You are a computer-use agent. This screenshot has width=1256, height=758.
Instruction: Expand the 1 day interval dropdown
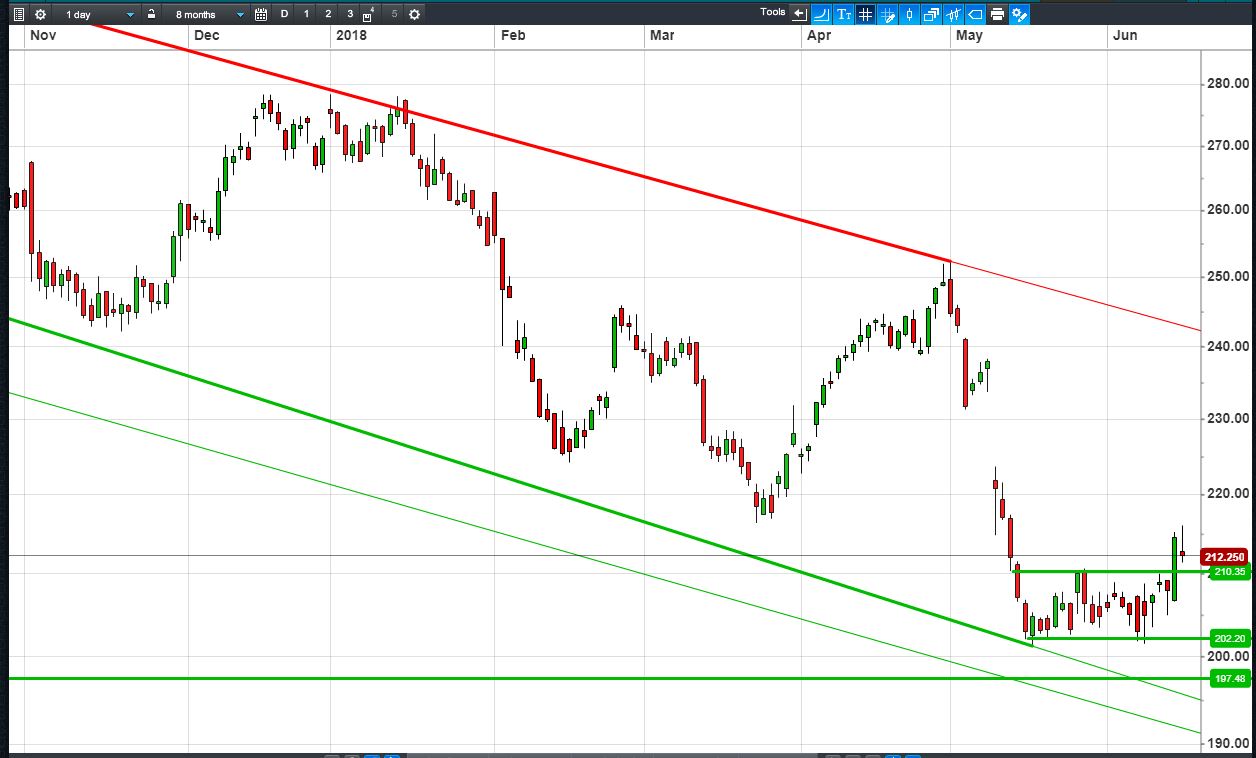[97, 14]
